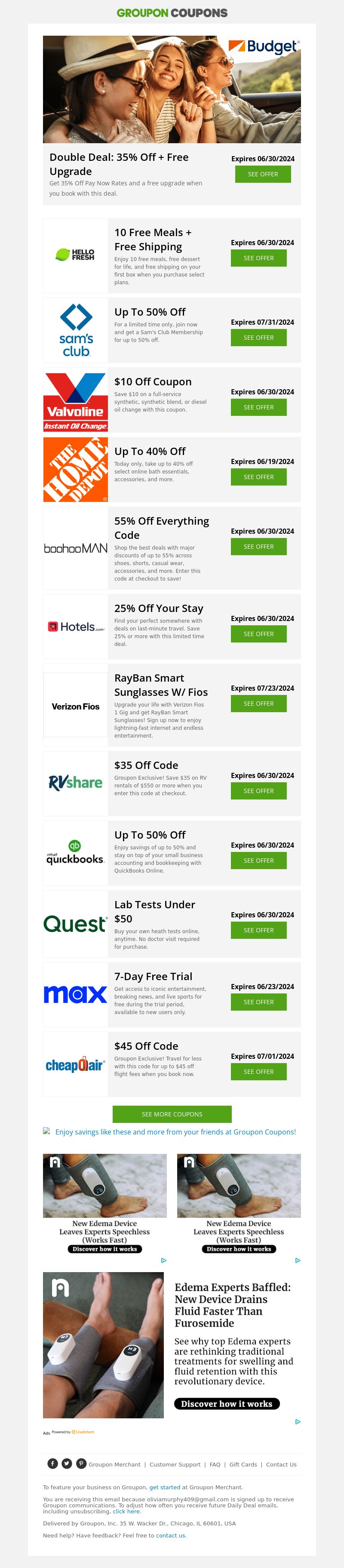Click the Max streaming logo
344x1568 pixels.
[76, 995]
